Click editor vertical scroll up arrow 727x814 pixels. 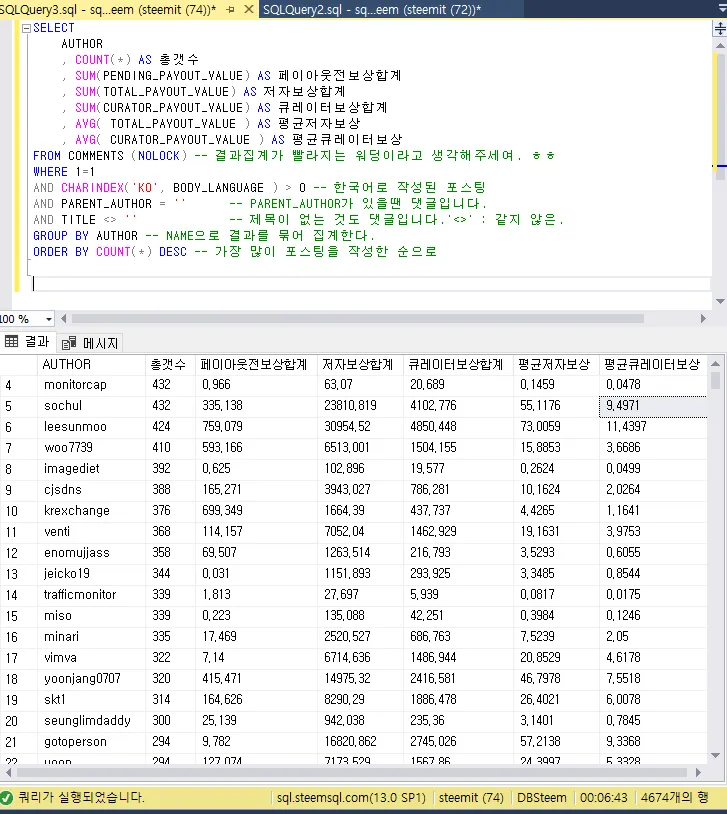[720, 46]
